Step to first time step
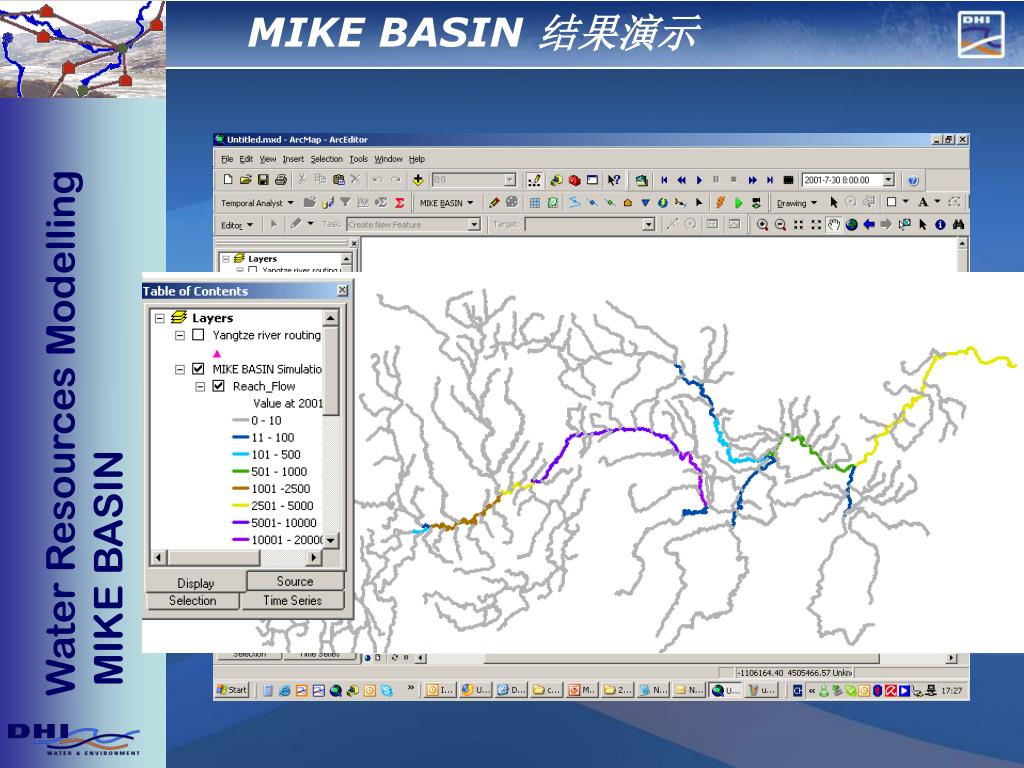 click(664, 180)
